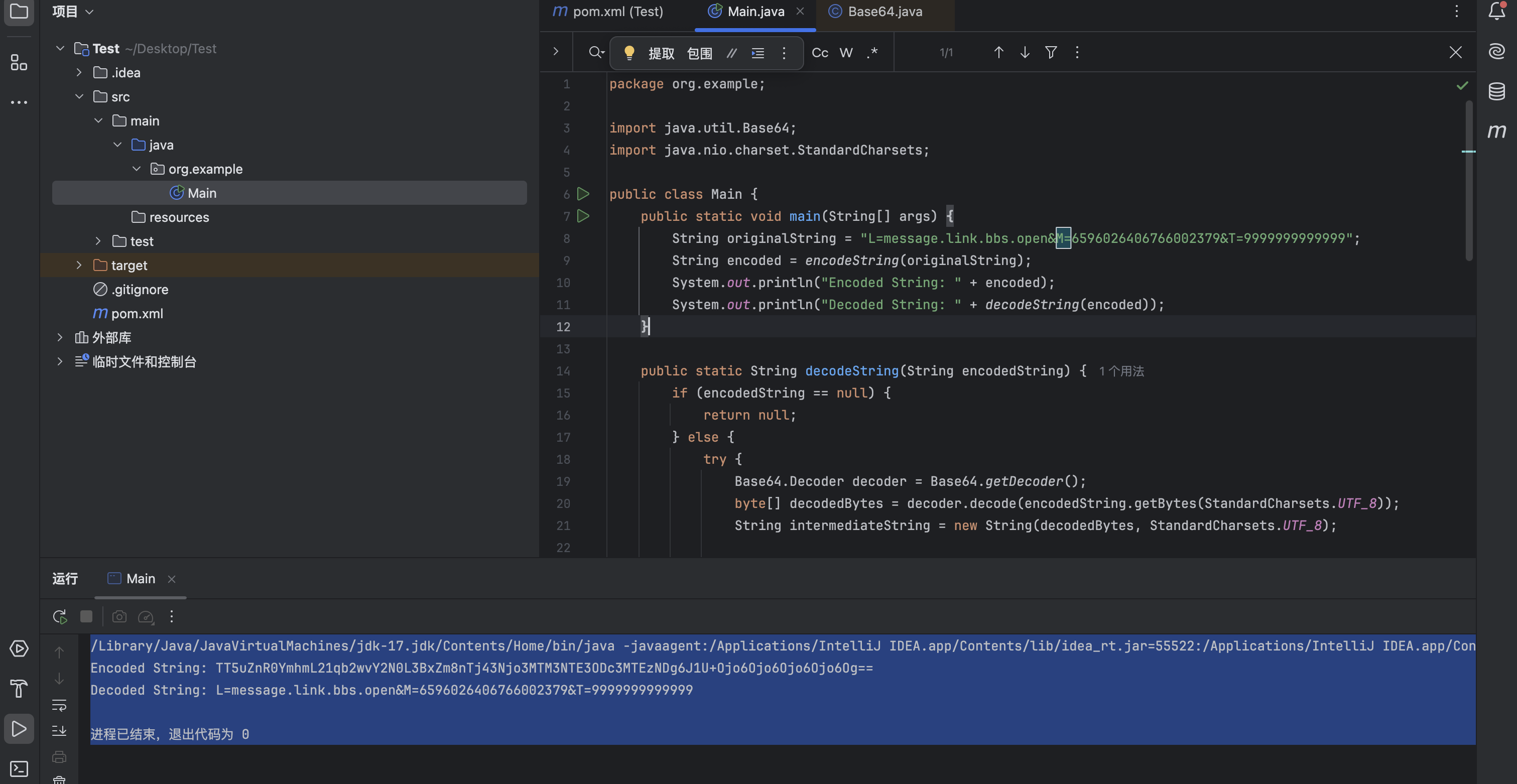
Task: Collapse the src folder
Action: tap(79, 96)
